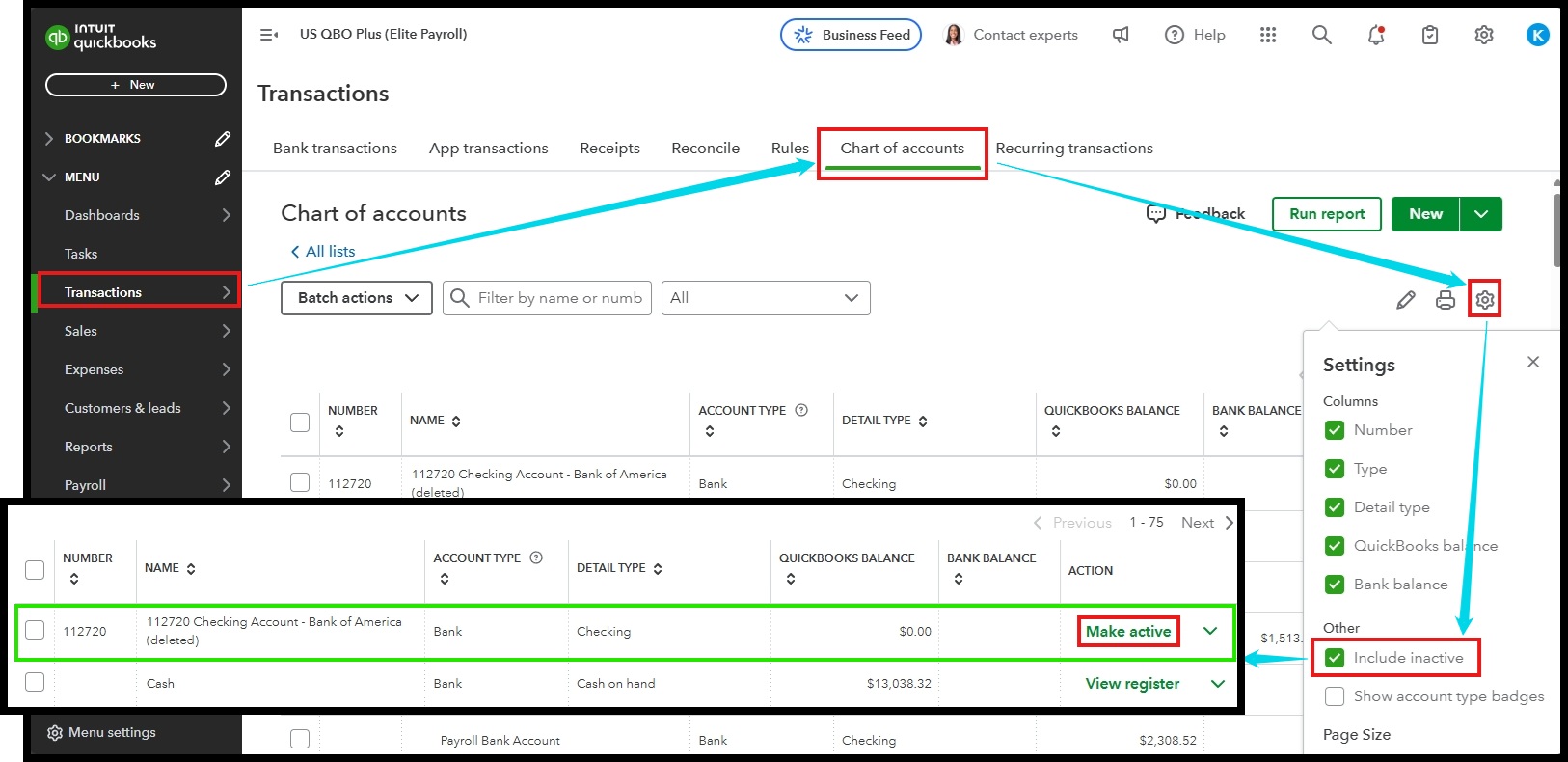Expand the Sales submenu arrow
This screenshot has height=762, width=1568.
tap(226, 331)
